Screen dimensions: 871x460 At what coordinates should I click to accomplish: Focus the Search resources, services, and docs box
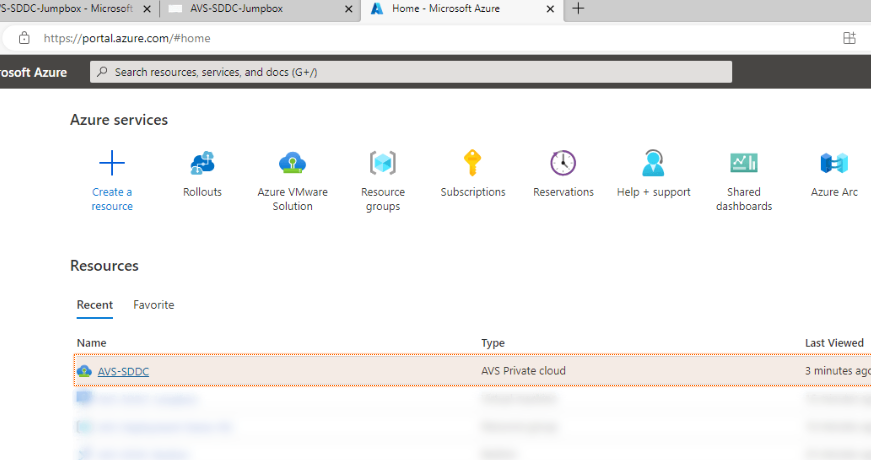(x=411, y=72)
